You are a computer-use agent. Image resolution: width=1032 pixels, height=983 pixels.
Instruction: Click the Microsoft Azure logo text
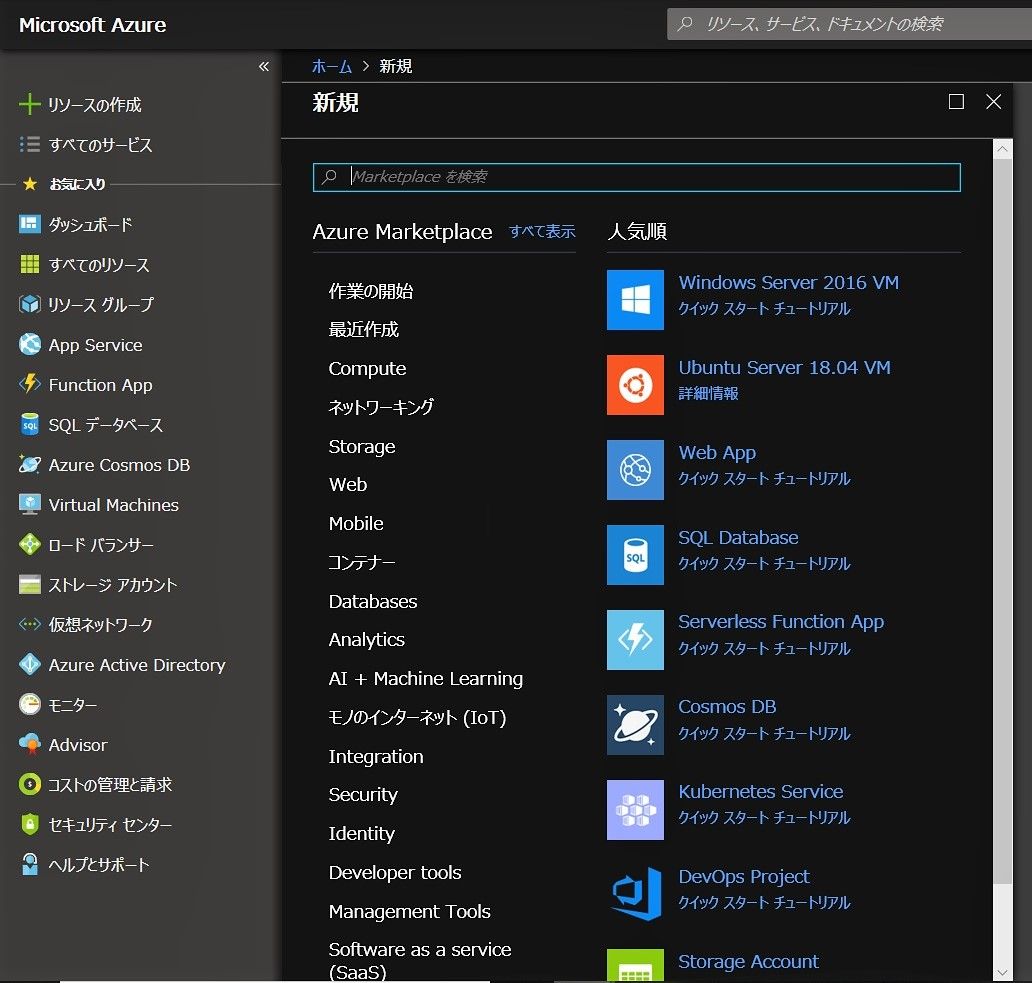(x=92, y=25)
